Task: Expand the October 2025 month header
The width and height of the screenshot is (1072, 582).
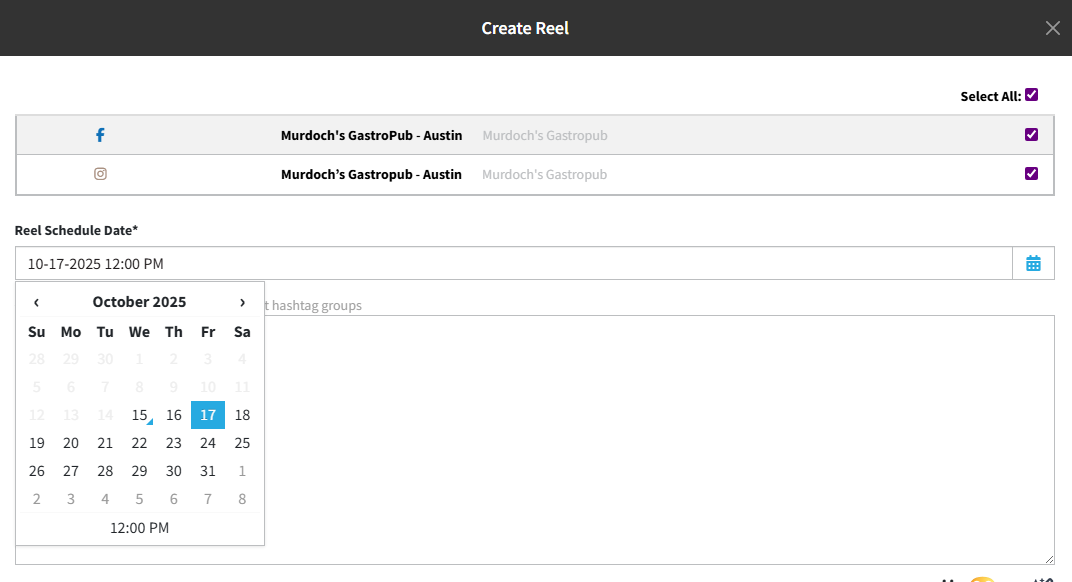Action: pos(139,302)
